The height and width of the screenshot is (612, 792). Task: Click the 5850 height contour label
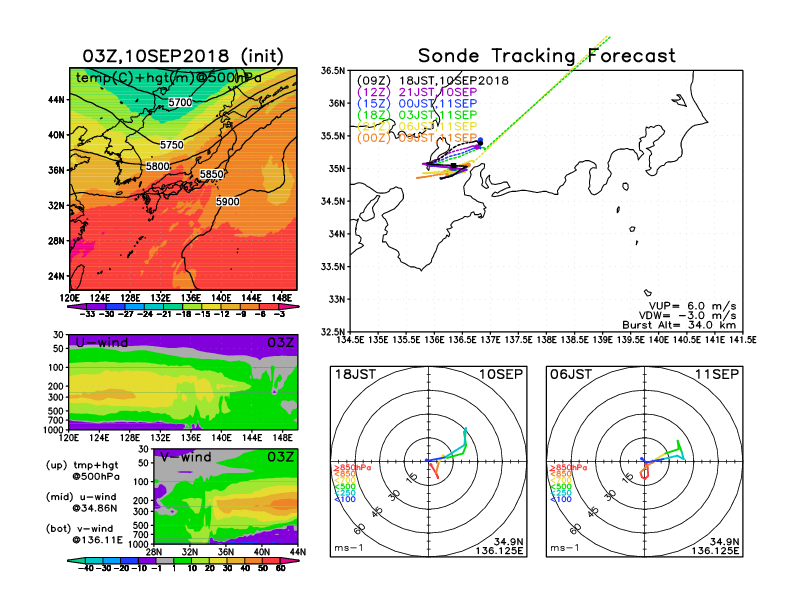tap(212, 174)
